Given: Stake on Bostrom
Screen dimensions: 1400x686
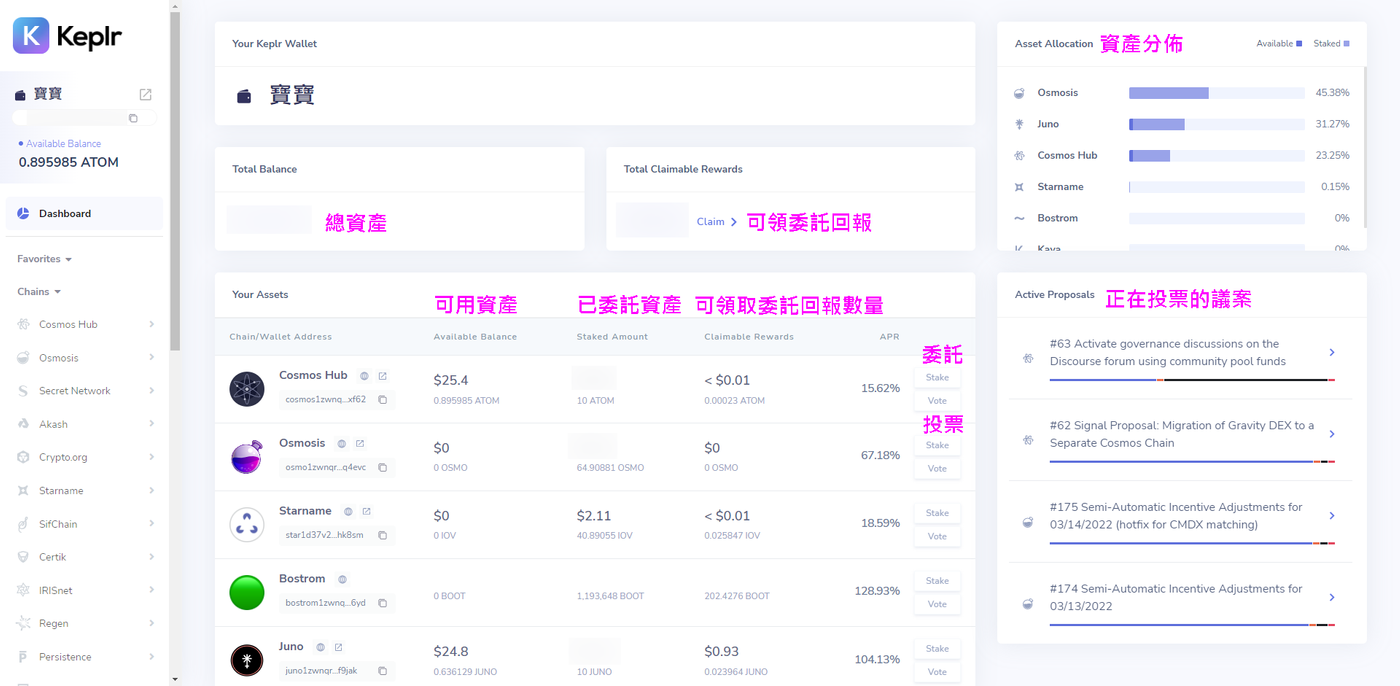Looking at the screenshot, I should tap(937, 581).
